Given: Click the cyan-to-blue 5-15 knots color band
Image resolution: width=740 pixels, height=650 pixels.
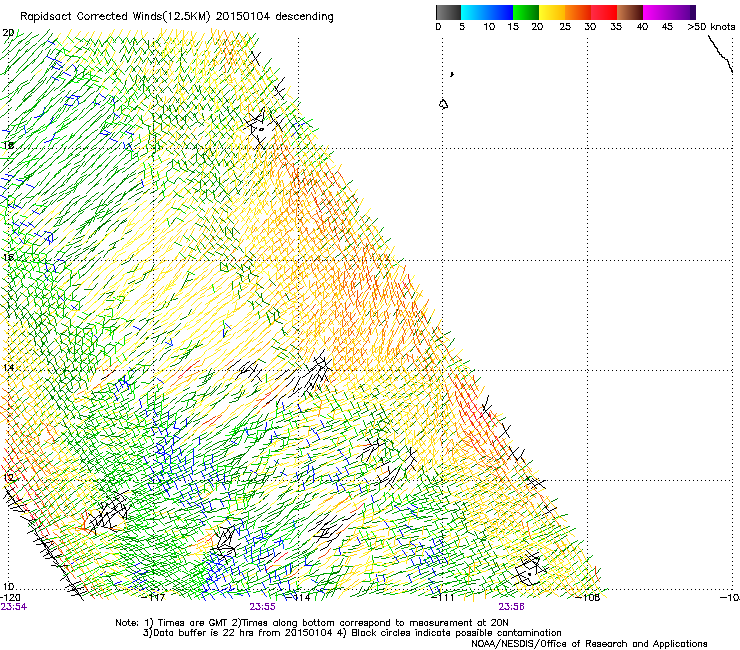Looking at the screenshot, I should (x=487, y=12).
